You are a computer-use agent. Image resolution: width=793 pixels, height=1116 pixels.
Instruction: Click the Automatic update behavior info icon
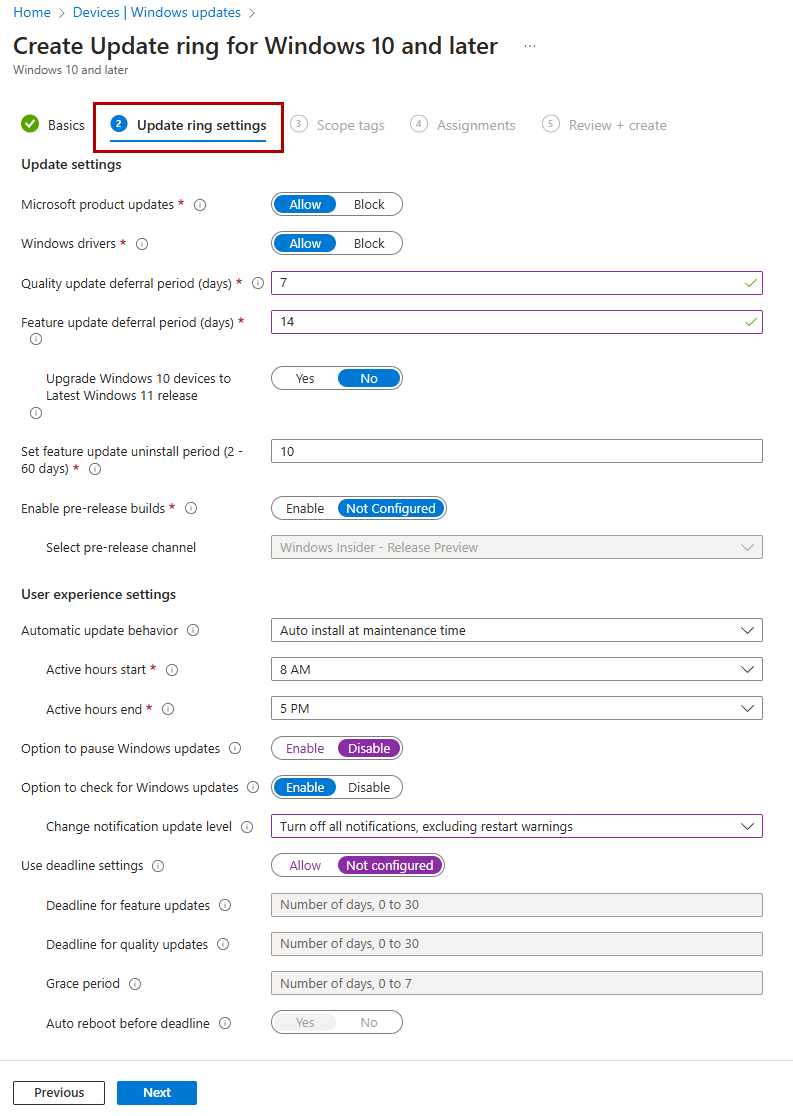pyautogui.click(x=195, y=630)
